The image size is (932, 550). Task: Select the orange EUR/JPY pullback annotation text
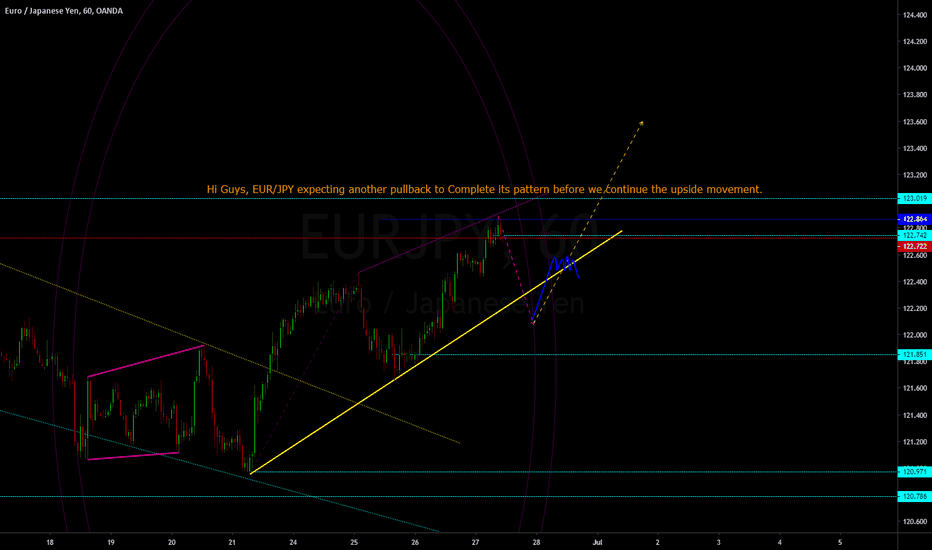tap(484, 189)
